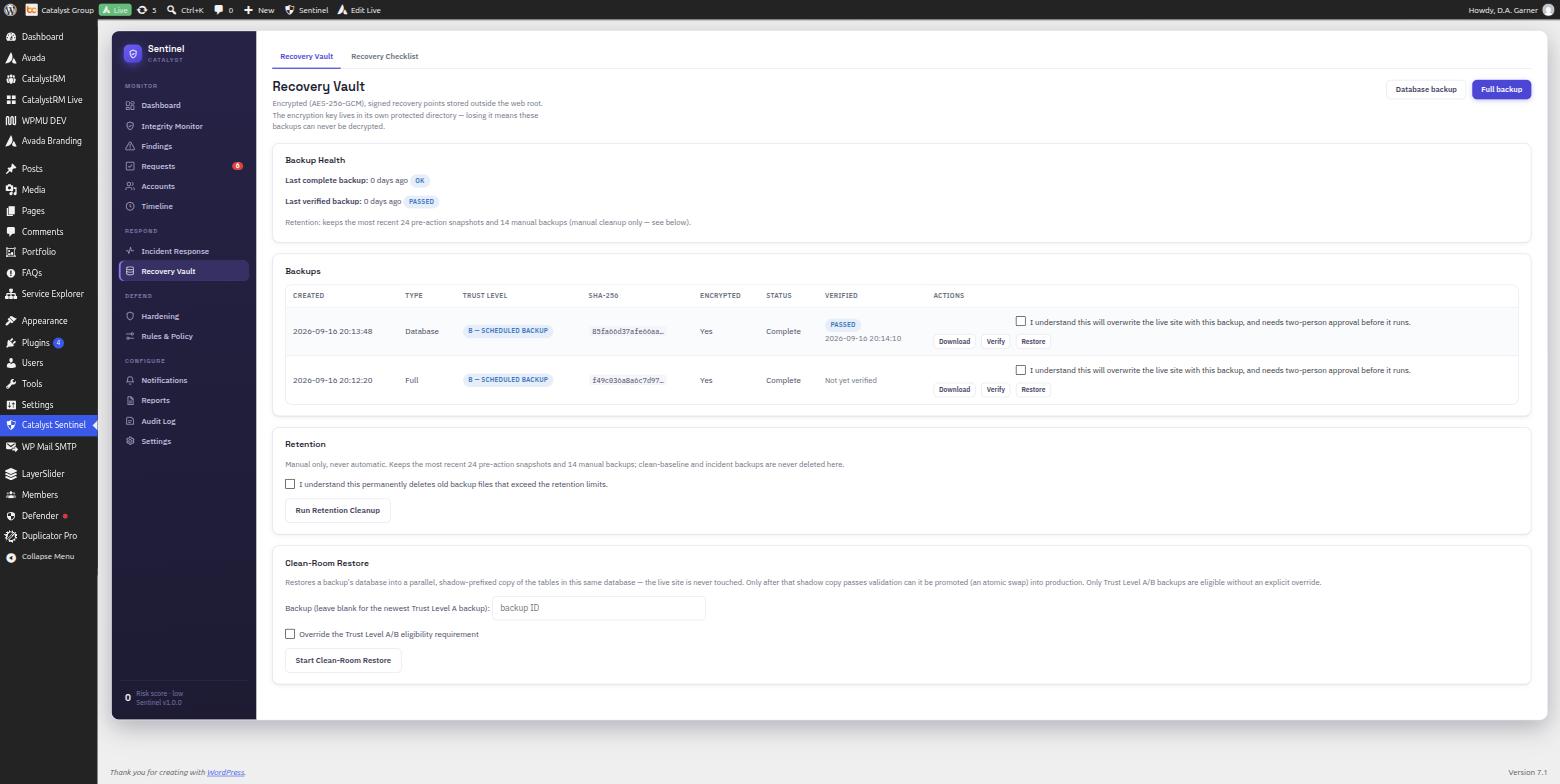Viewport: 1560px width, 784px height.
Task: Open the Sentinel dashboard icon in sidebar
Action: 130,105
